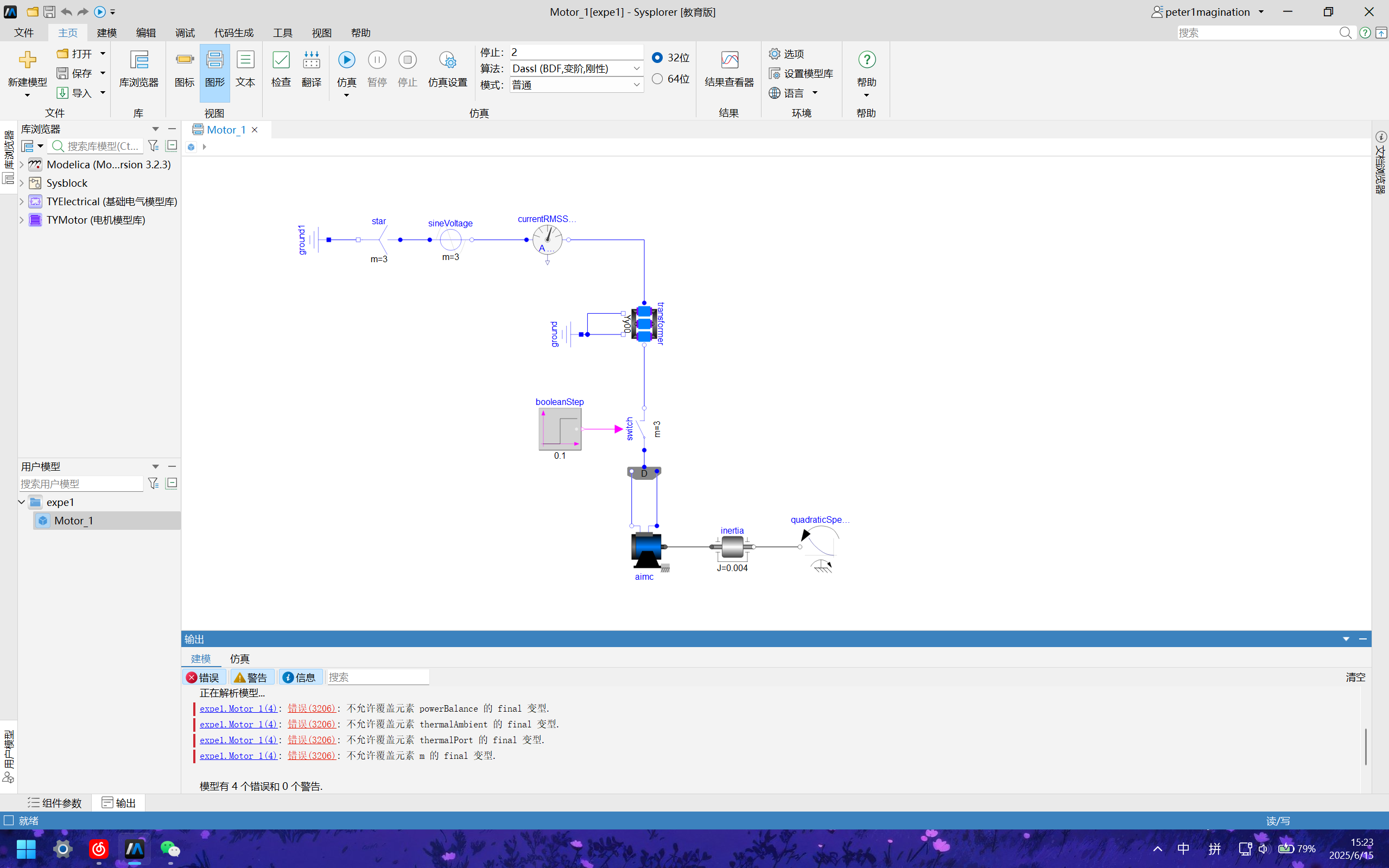Screen dimensions: 1389x868
Task: Open the Windows Start menu
Action: click(x=27, y=848)
